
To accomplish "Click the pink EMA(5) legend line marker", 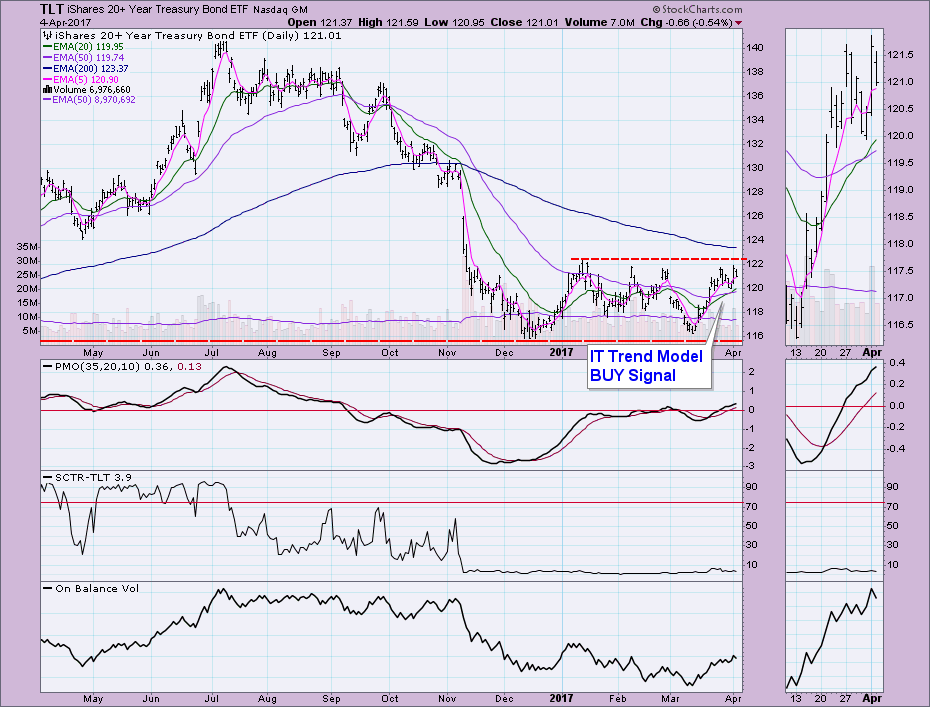I will pyautogui.click(x=45, y=79).
